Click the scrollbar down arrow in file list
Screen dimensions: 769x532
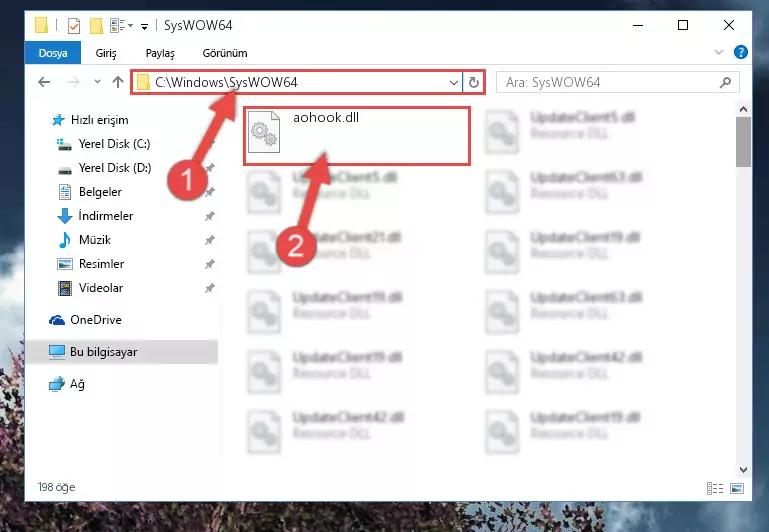coord(743,470)
